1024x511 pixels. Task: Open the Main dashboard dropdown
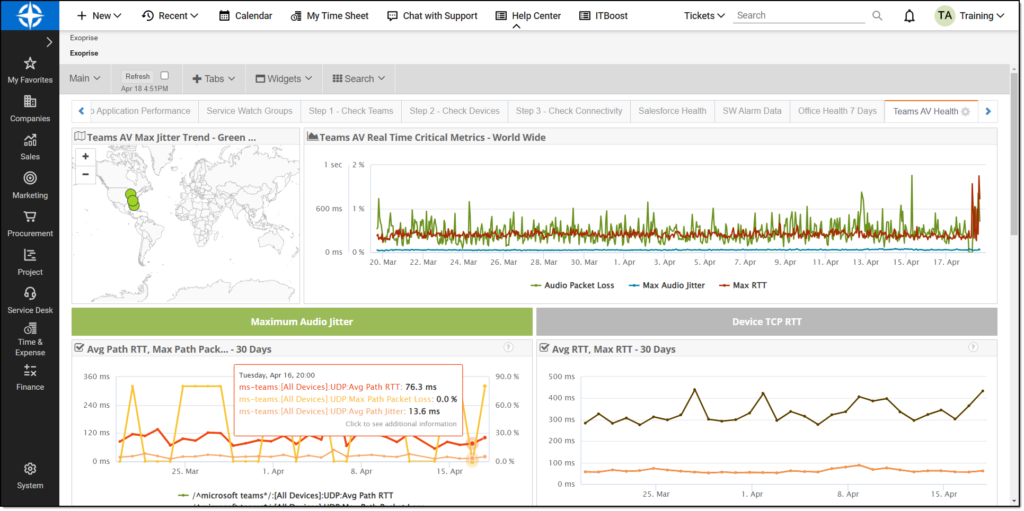85,78
